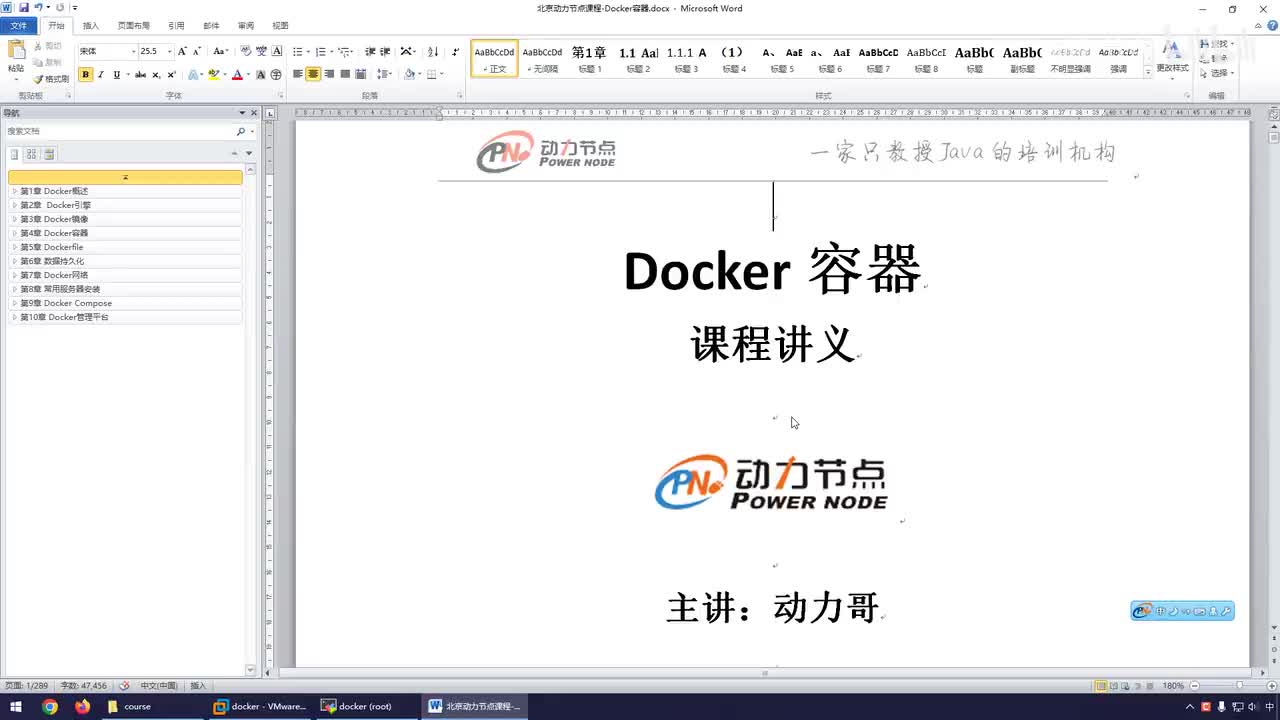Sort text with the A-Z sort icon
The height and width of the screenshot is (720, 1280).
click(x=433, y=52)
